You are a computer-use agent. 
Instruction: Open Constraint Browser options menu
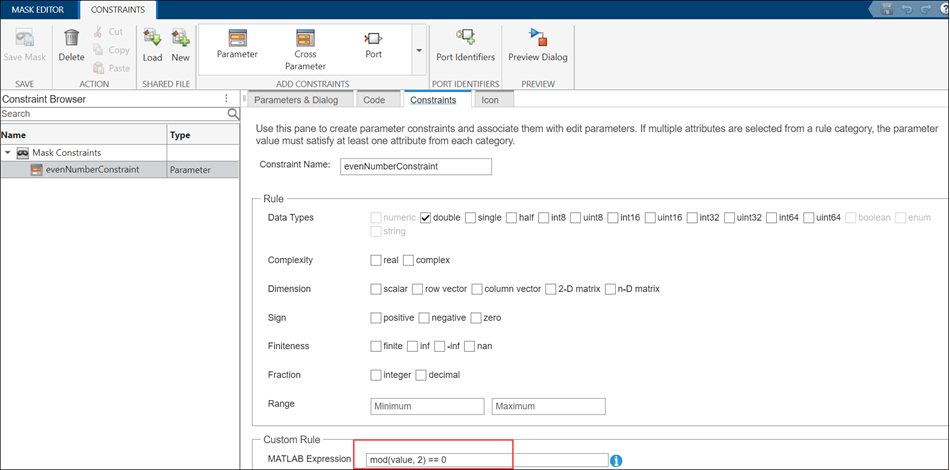tap(226, 99)
